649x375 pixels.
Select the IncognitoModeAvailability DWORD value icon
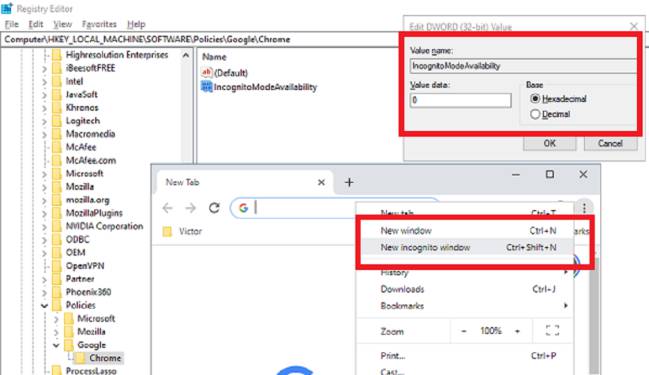(x=206, y=87)
